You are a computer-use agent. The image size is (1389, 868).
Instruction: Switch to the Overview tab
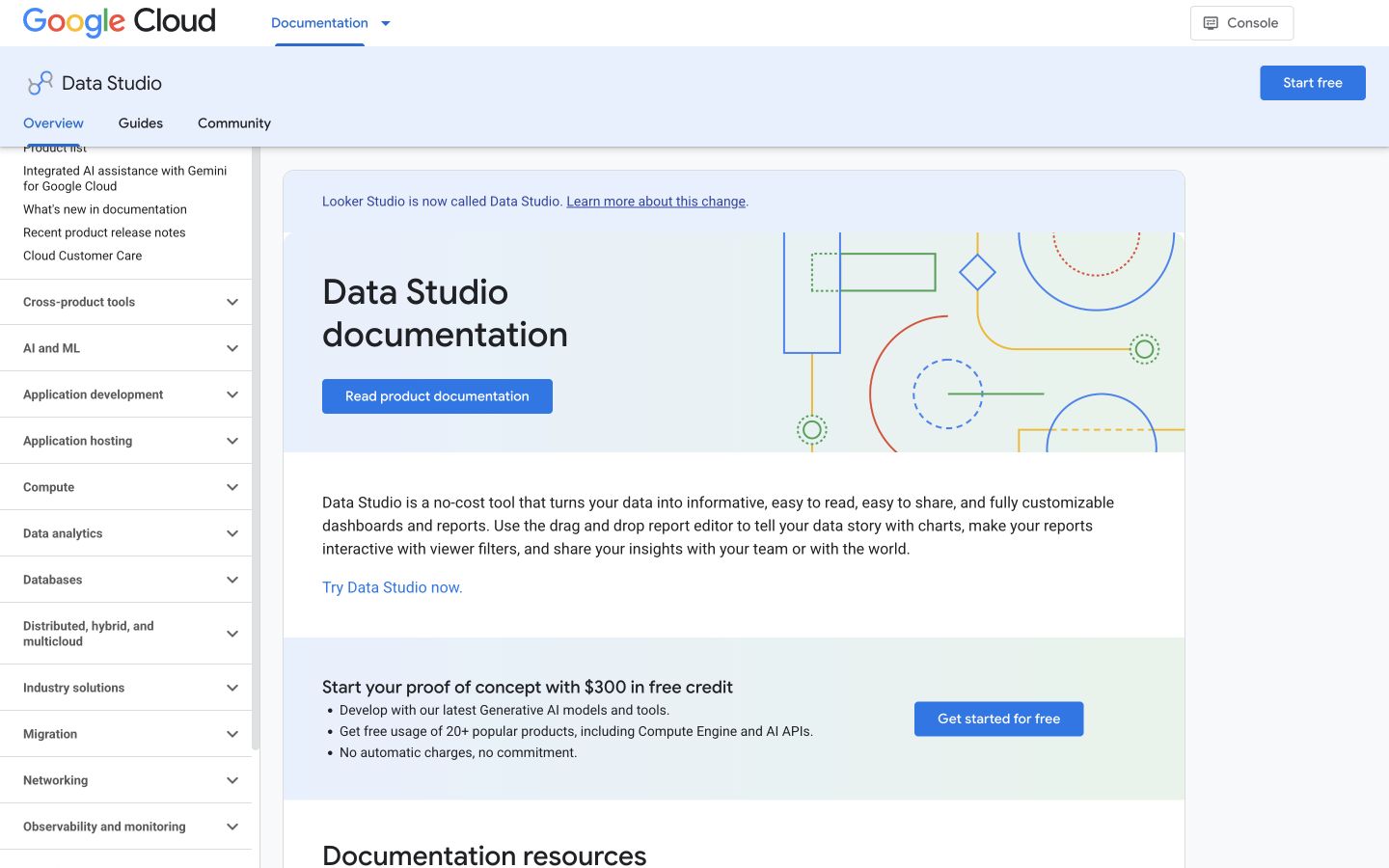tap(53, 123)
